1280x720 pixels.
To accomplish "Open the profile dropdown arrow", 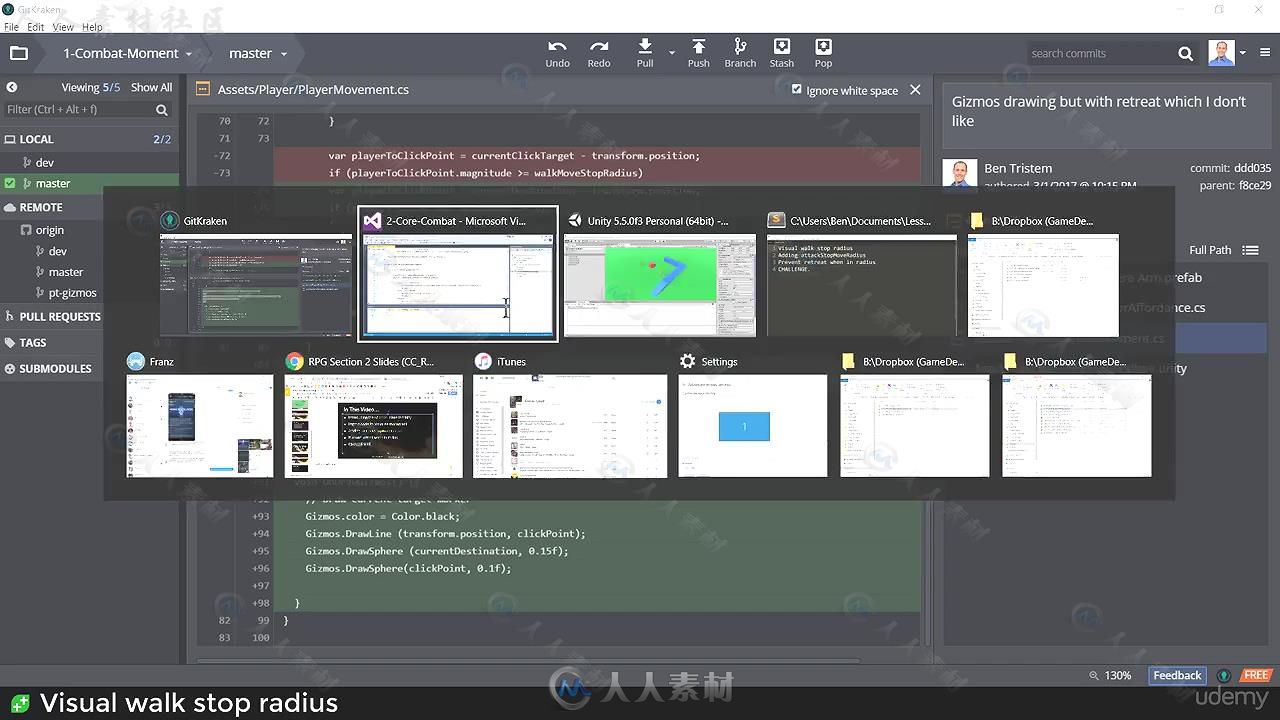I will (1243, 53).
